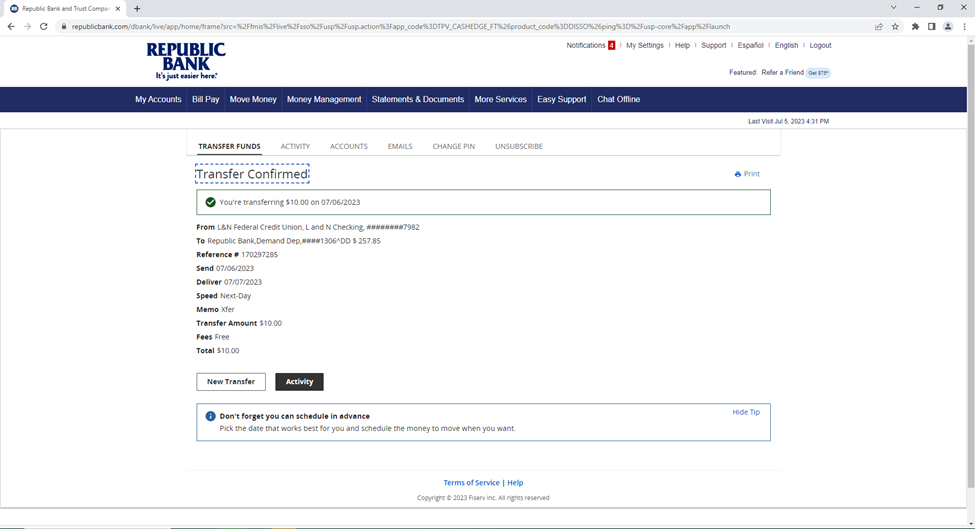Click the Print link

pyautogui.click(x=752, y=174)
